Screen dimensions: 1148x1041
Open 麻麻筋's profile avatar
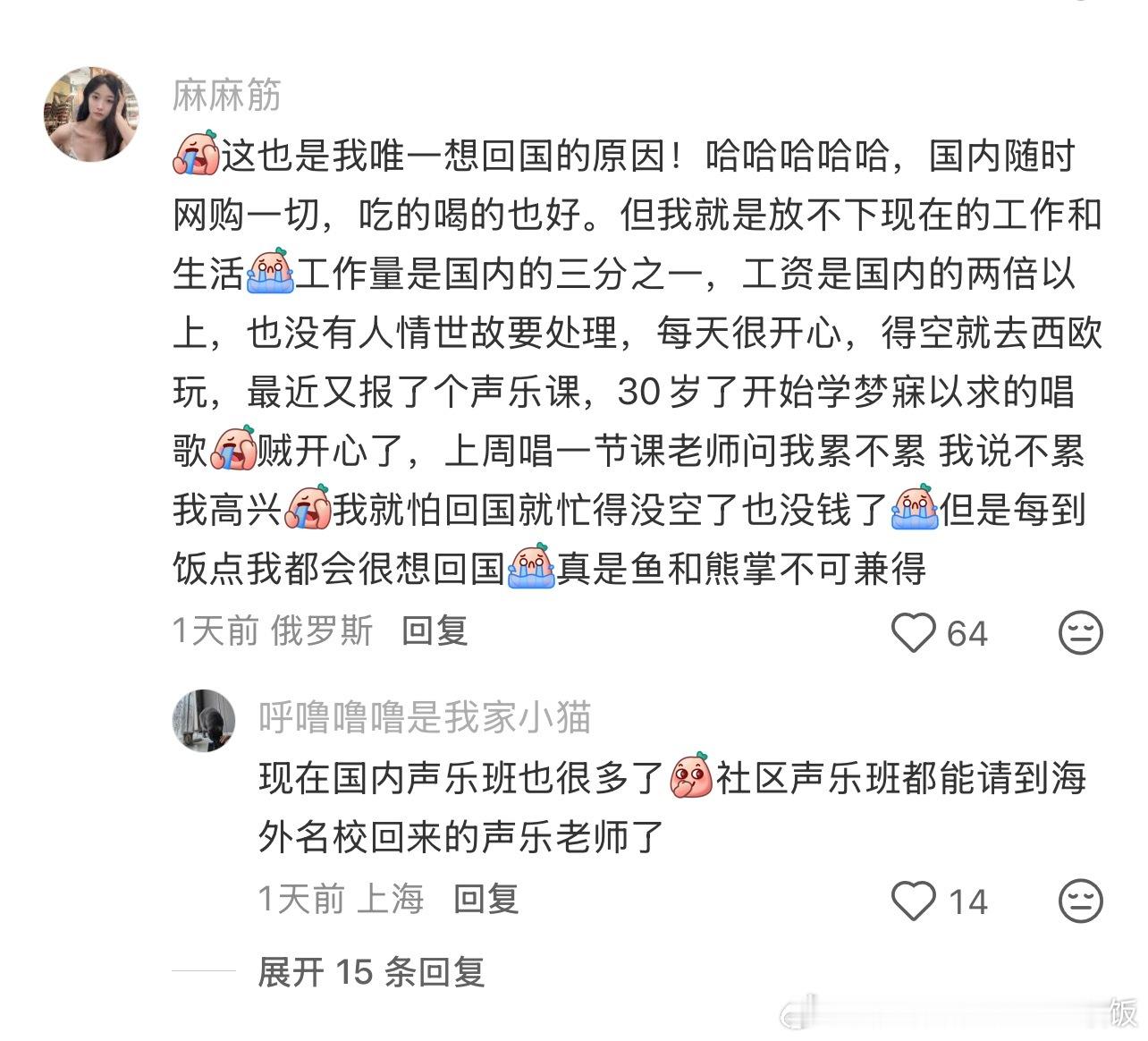point(91,114)
